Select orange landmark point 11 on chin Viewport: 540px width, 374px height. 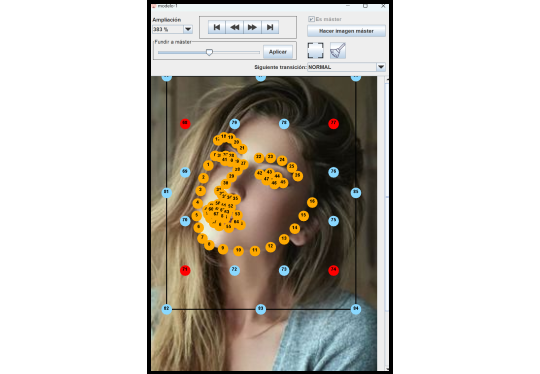pyautogui.click(x=255, y=250)
